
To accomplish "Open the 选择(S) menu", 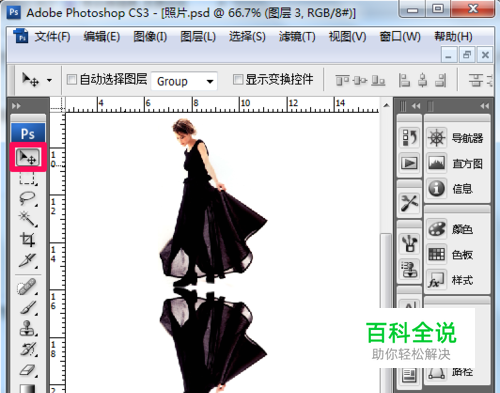I will click(x=247, y=36).
